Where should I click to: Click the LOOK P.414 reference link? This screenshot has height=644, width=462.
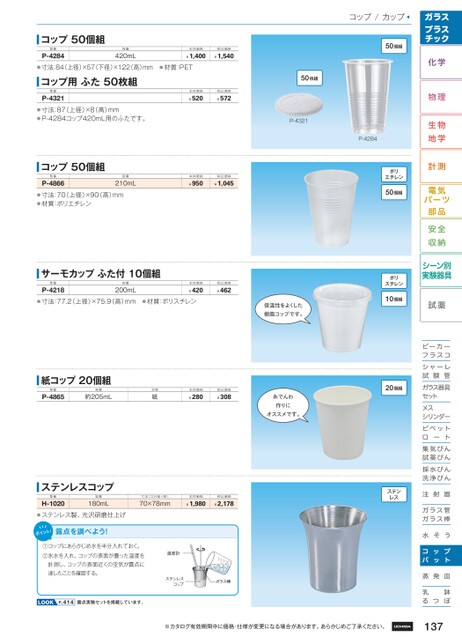55,602
